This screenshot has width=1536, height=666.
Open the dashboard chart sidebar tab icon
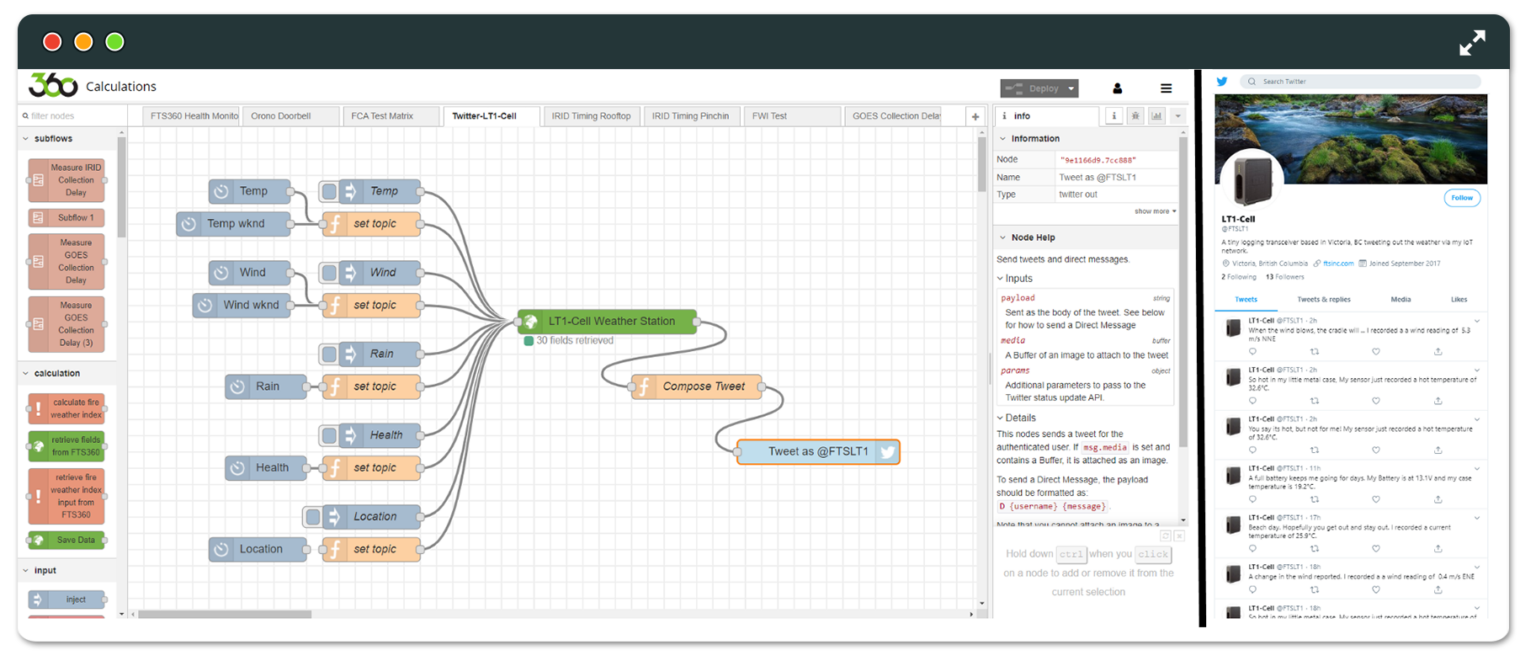(x=1157, y=116)
